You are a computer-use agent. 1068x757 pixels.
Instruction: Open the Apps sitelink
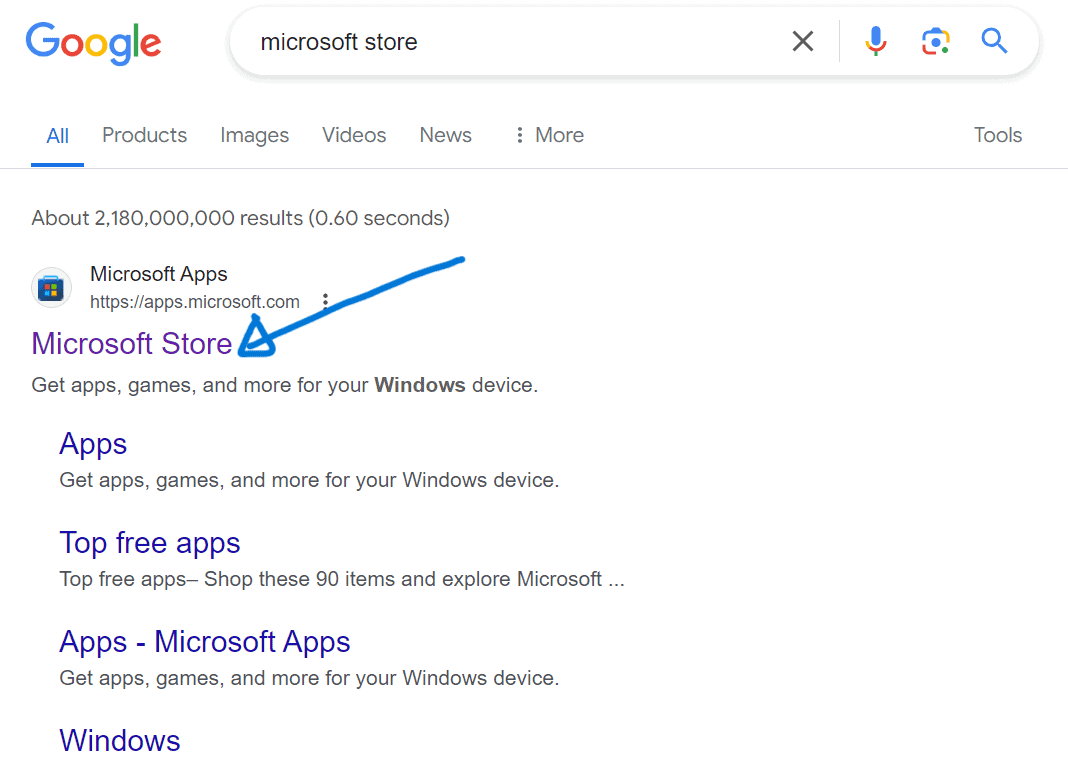coord(93,443)
